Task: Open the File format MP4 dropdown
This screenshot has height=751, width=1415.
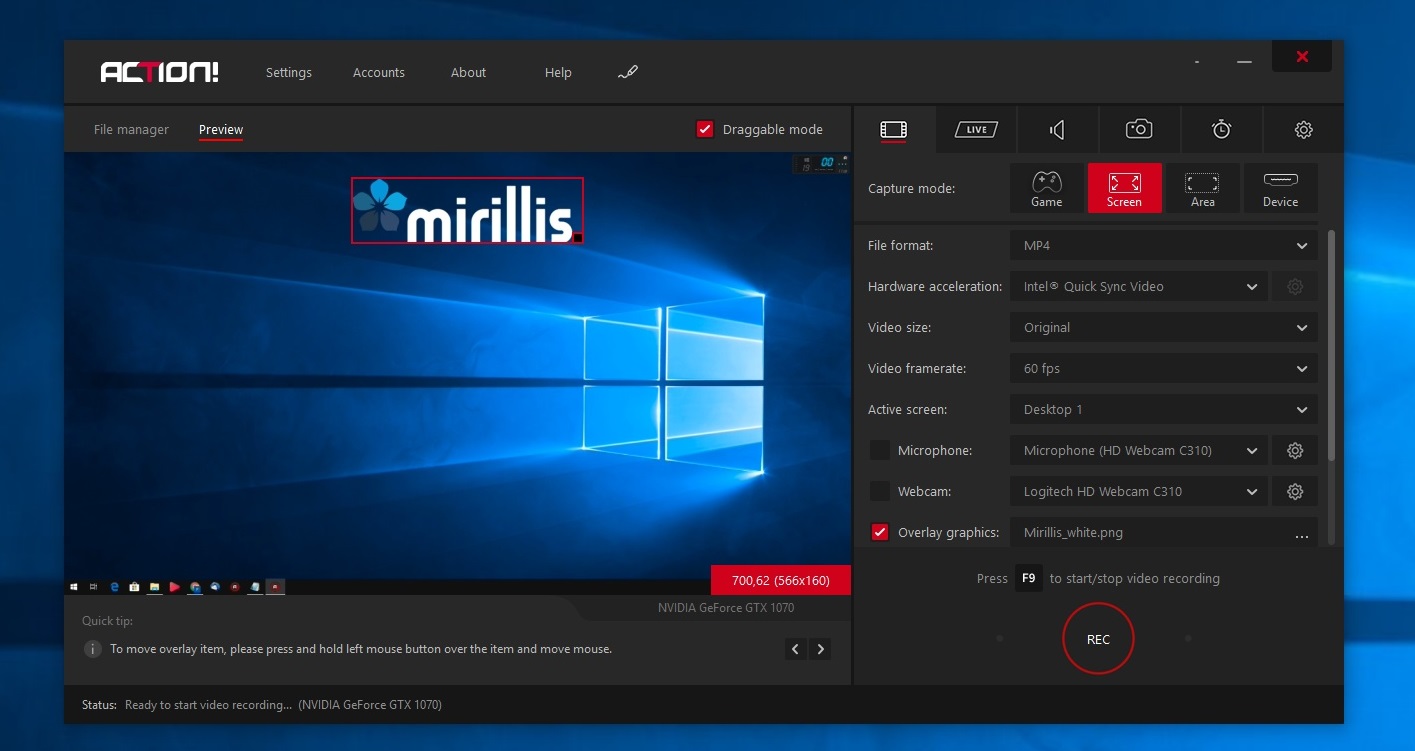Action: [1164, 245]
